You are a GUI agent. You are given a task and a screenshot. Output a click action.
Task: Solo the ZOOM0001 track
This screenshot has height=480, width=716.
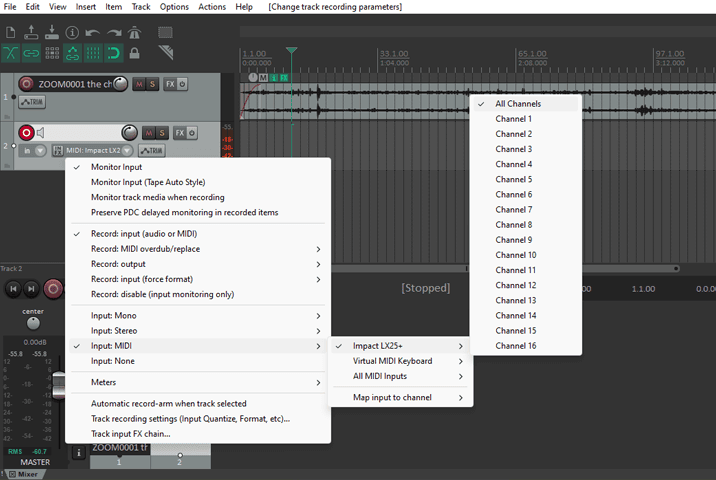coord(152,84)
